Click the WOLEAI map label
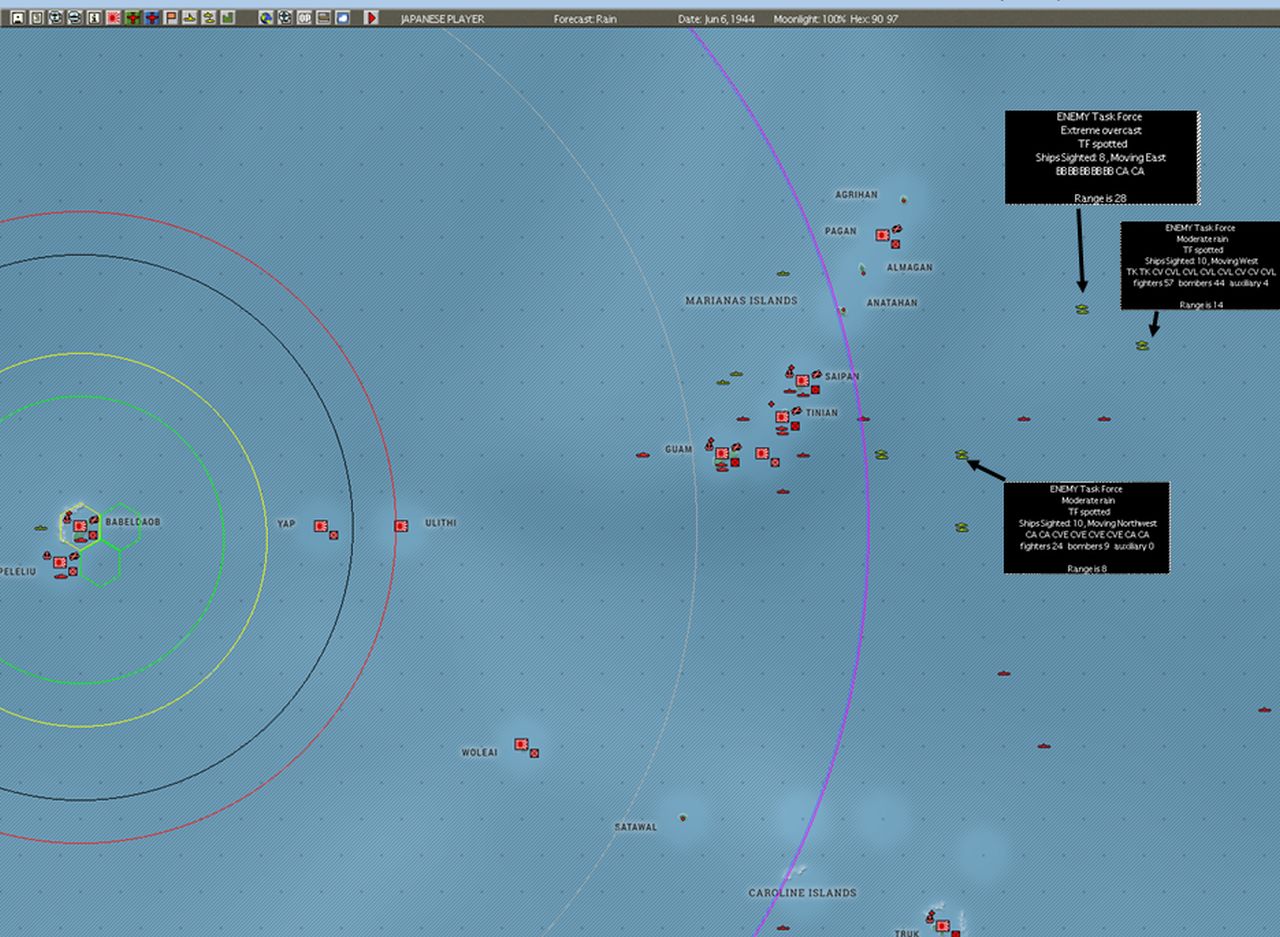Viewport: 1280px width, 937px height. [479, 752]
